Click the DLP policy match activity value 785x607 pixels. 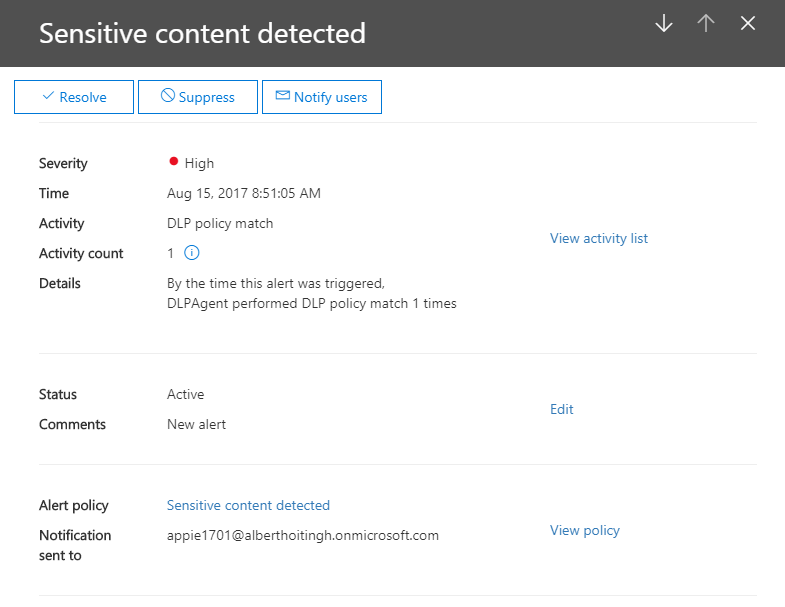219,223
